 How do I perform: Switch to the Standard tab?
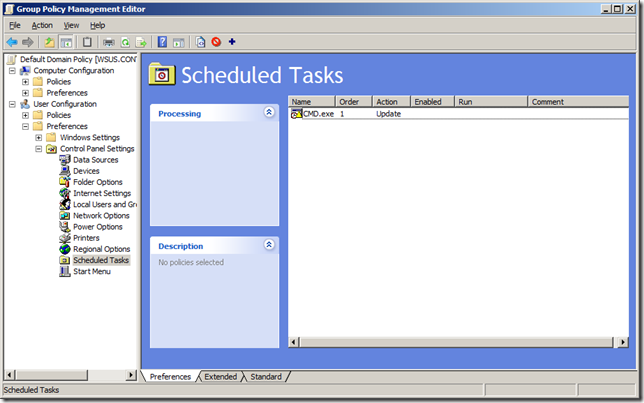(x=266, y=377)
